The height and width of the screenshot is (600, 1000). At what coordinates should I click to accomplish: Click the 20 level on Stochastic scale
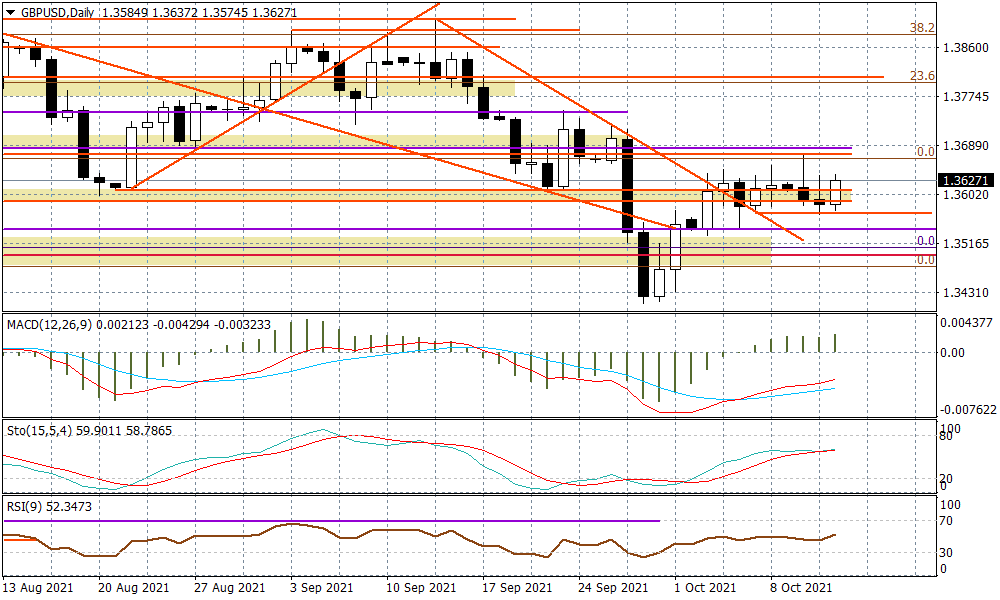[x=946, y=478]
